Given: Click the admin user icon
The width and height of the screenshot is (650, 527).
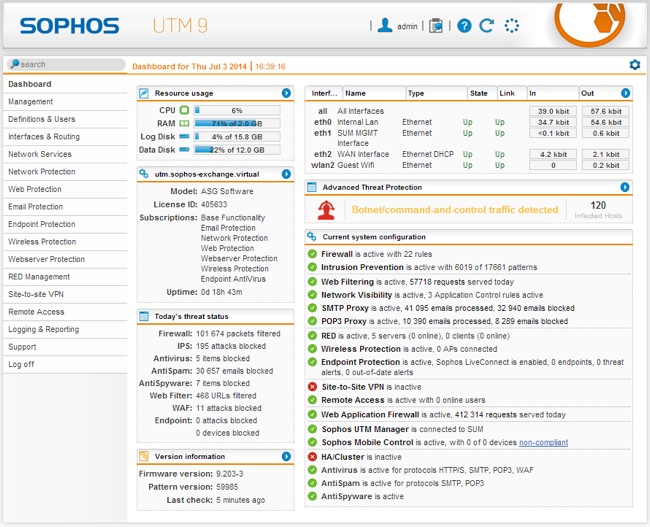Looking at the screenshot, I should click(x=385, y=25).
